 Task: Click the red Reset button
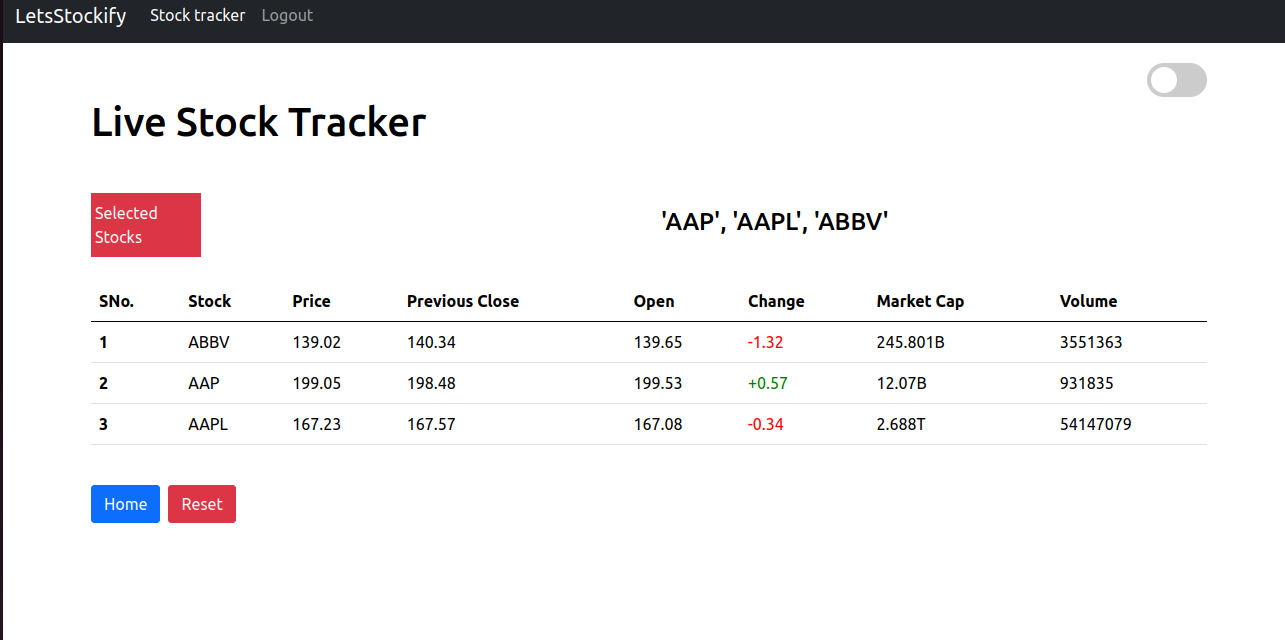(202, 504)
